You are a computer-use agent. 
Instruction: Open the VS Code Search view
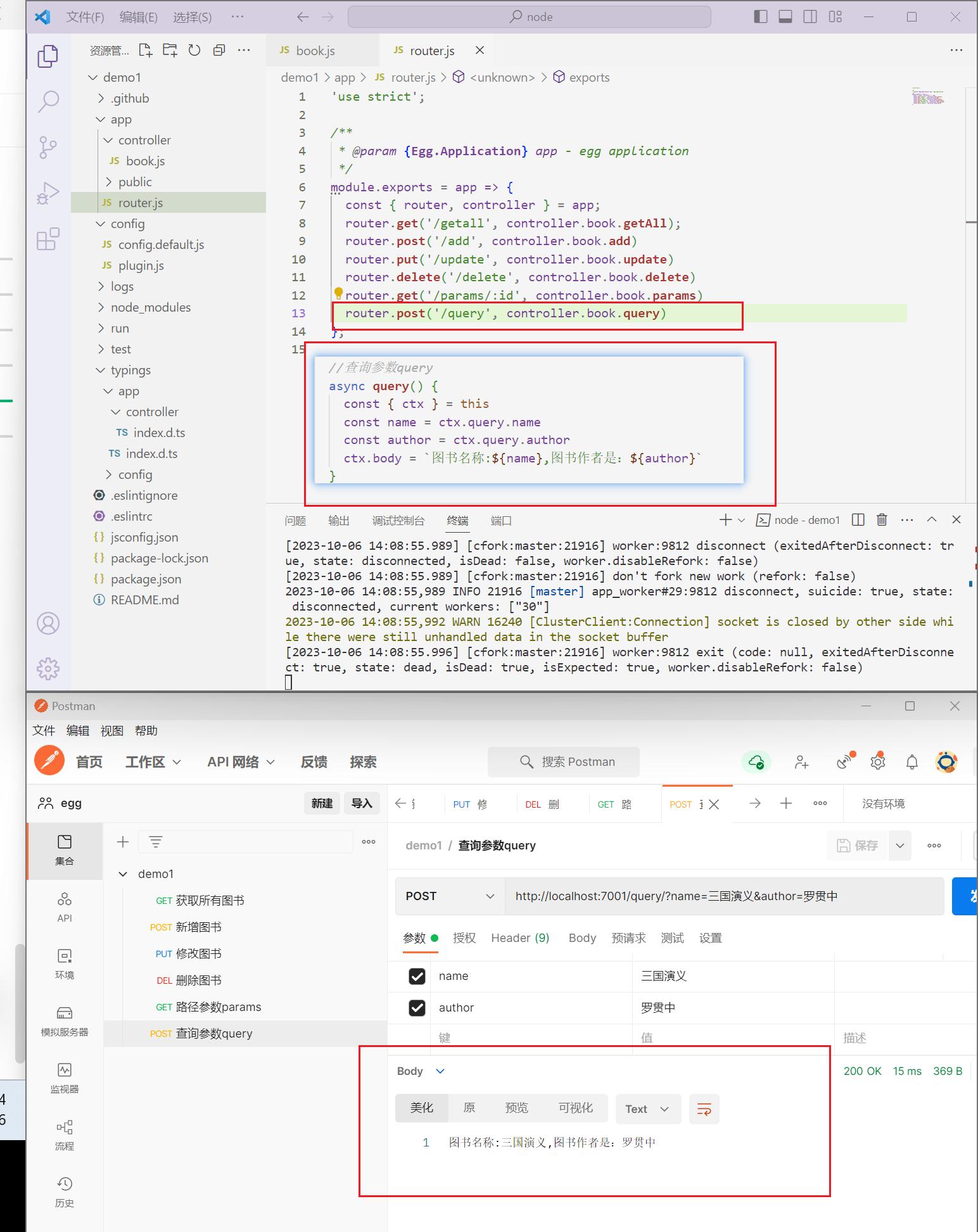[48, 101]
